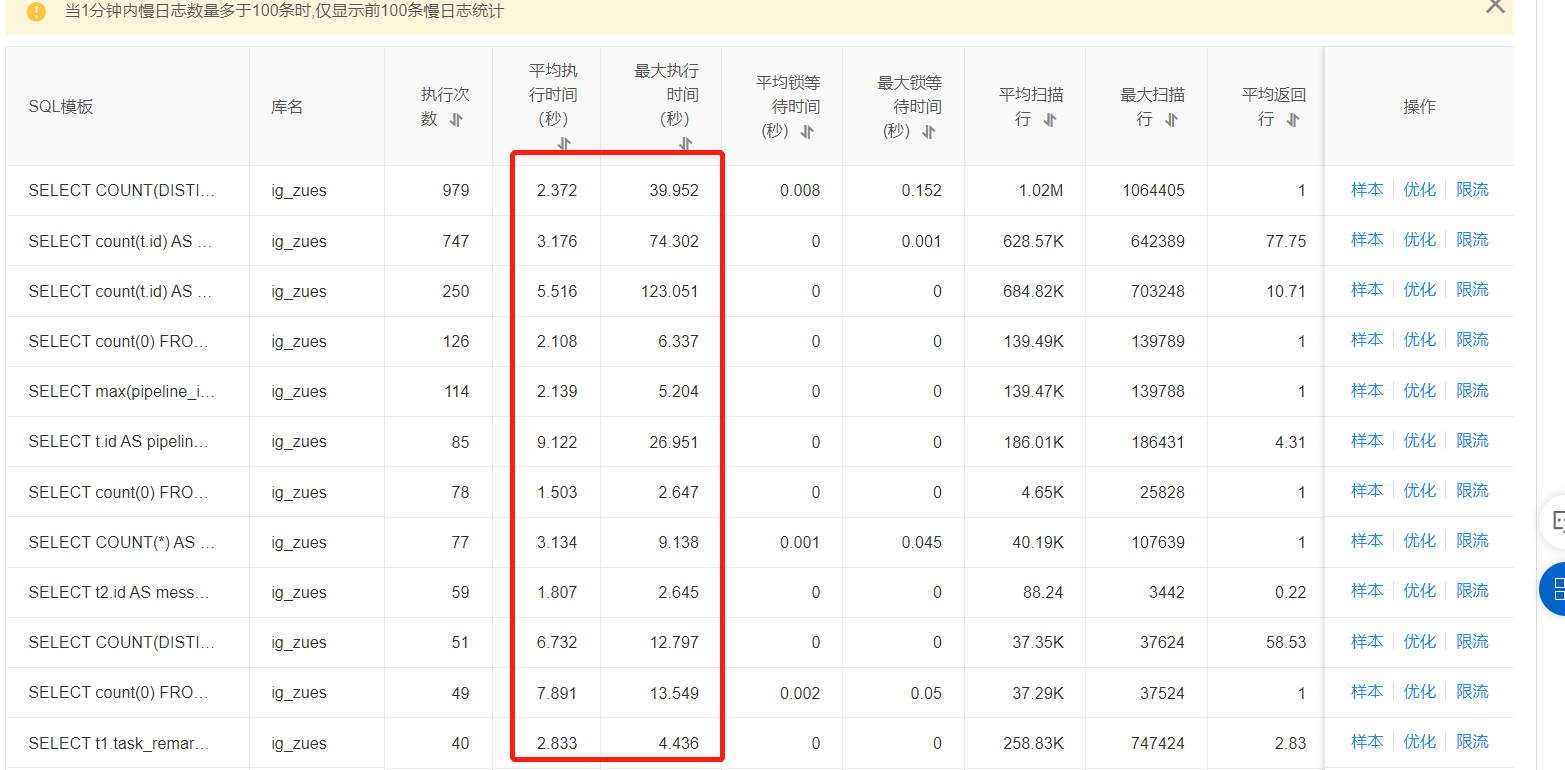
Task: Click 限流 for the 979-executions row
Action: click(1472, 190)
